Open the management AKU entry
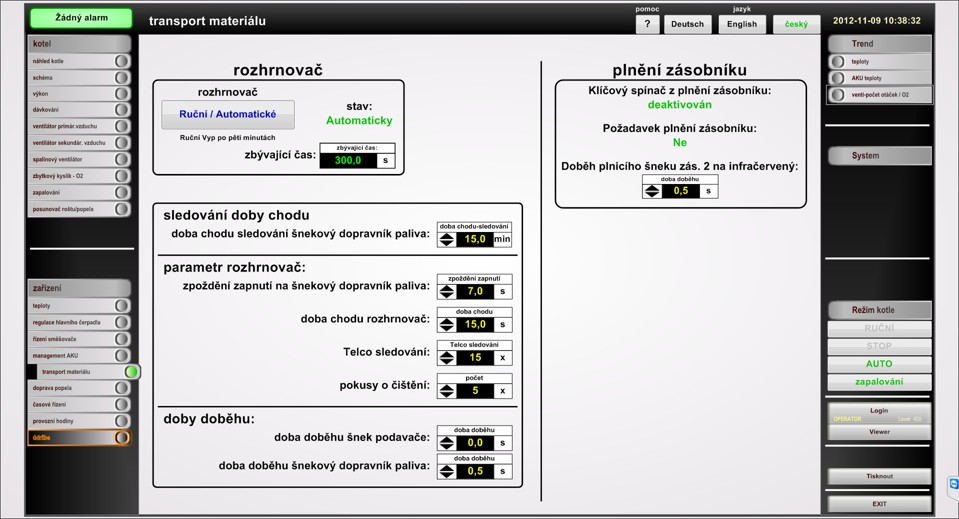959x519 pixels. 79,355
